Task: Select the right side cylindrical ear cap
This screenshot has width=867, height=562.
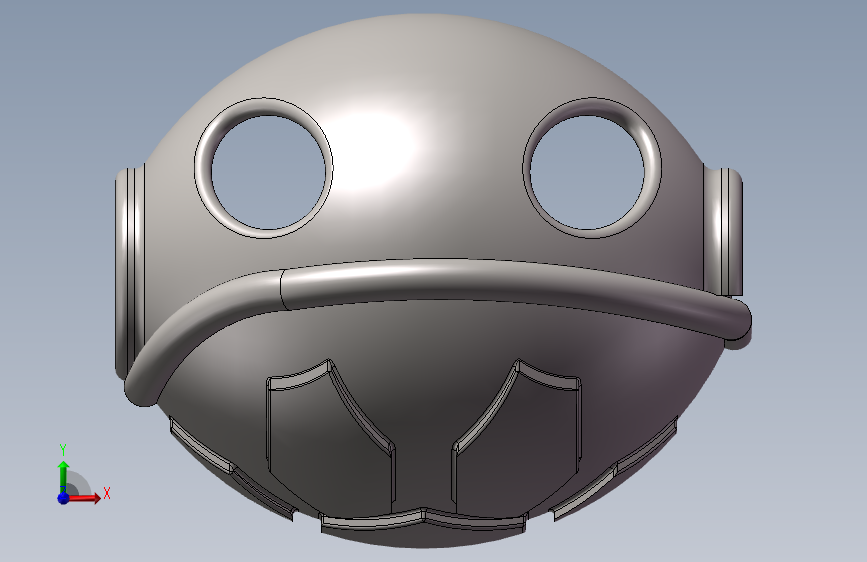Action: coord(724,232)
